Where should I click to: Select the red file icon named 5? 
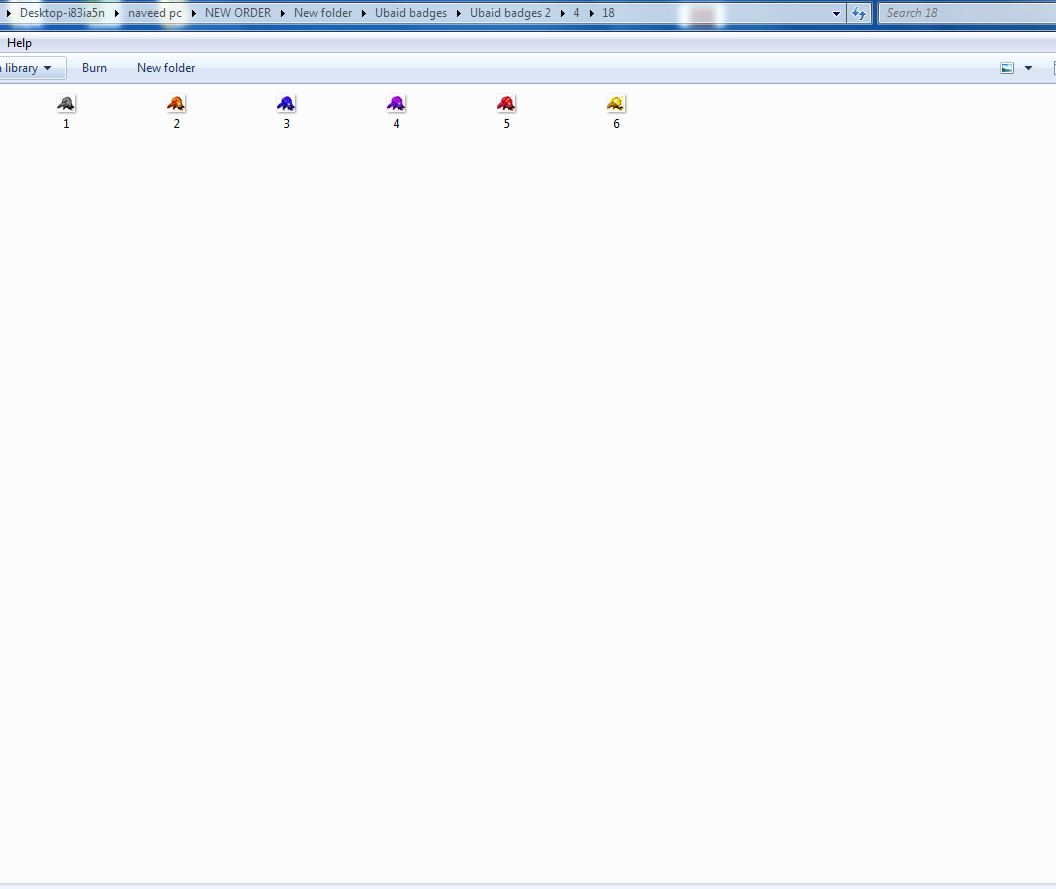(506, 104)
